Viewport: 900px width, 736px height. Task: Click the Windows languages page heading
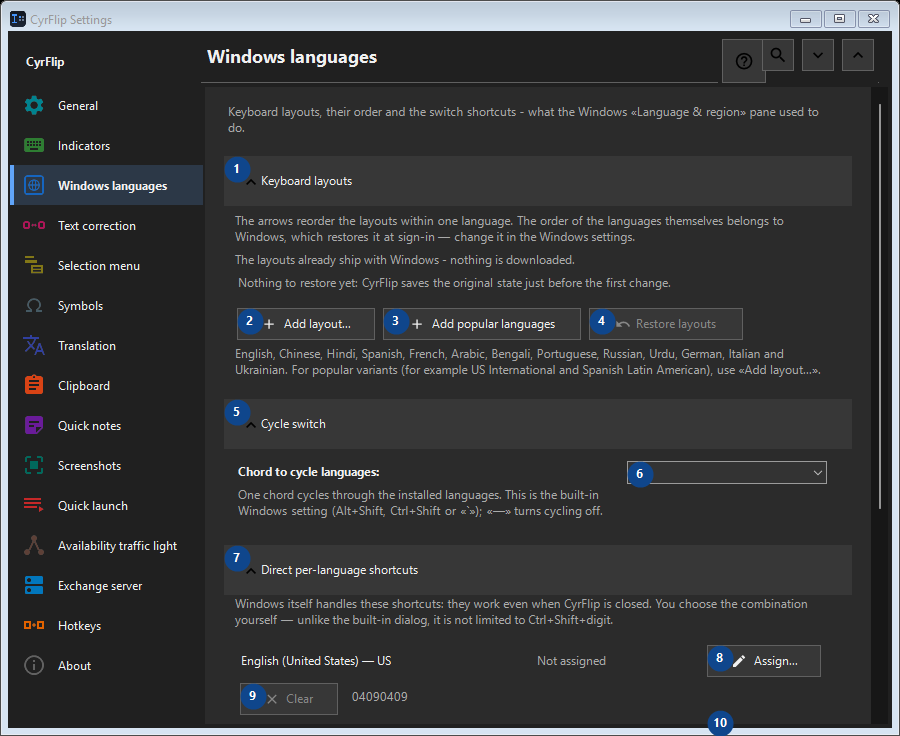292,57
